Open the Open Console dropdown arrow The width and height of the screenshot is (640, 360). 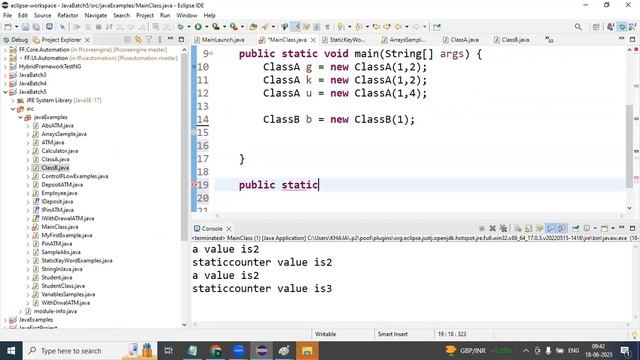point(613,228)
